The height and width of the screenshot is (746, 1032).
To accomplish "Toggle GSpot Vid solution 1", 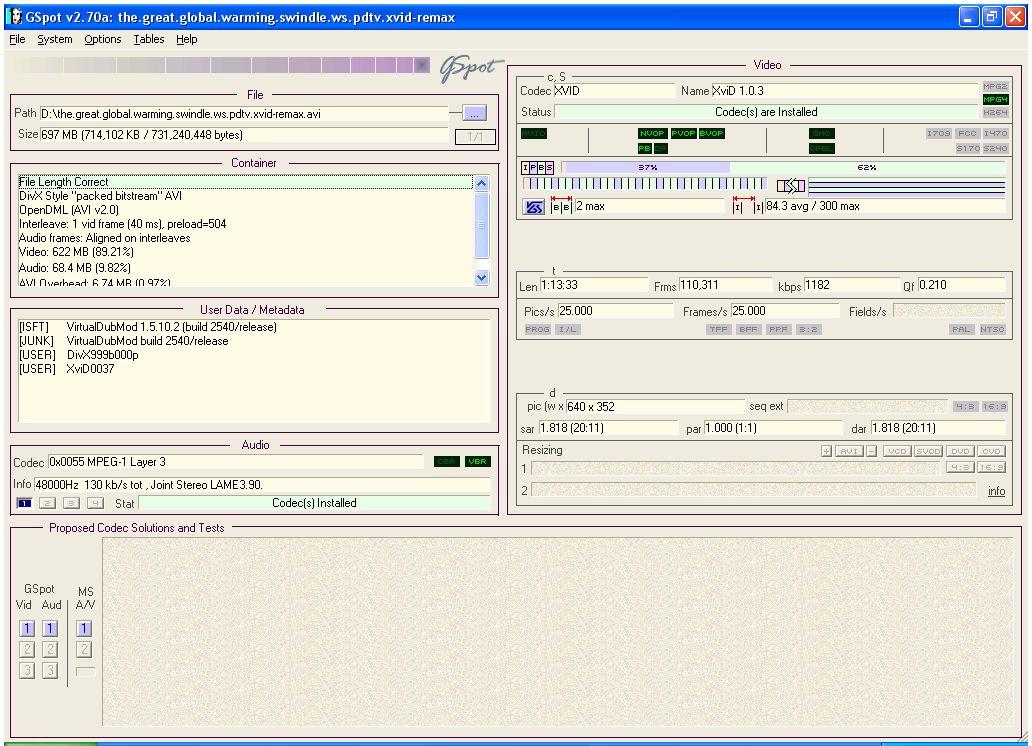I will coord(27,629).
